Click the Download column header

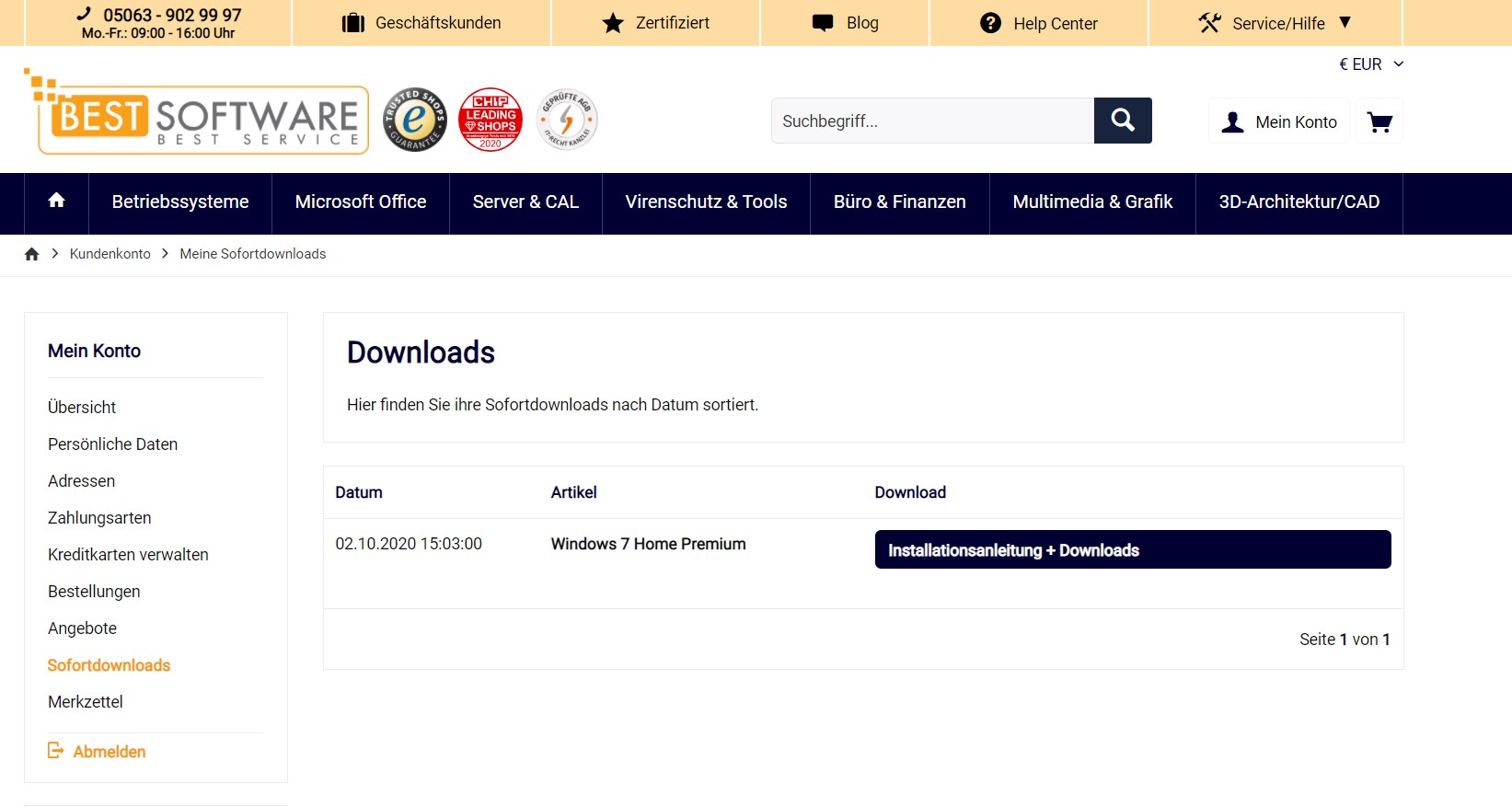tap(910, 492)
